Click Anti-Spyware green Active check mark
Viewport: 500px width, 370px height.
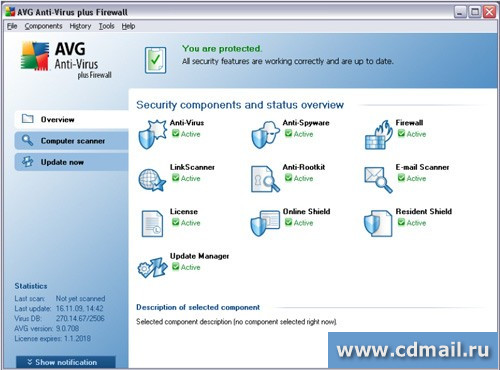pos(289,134)
